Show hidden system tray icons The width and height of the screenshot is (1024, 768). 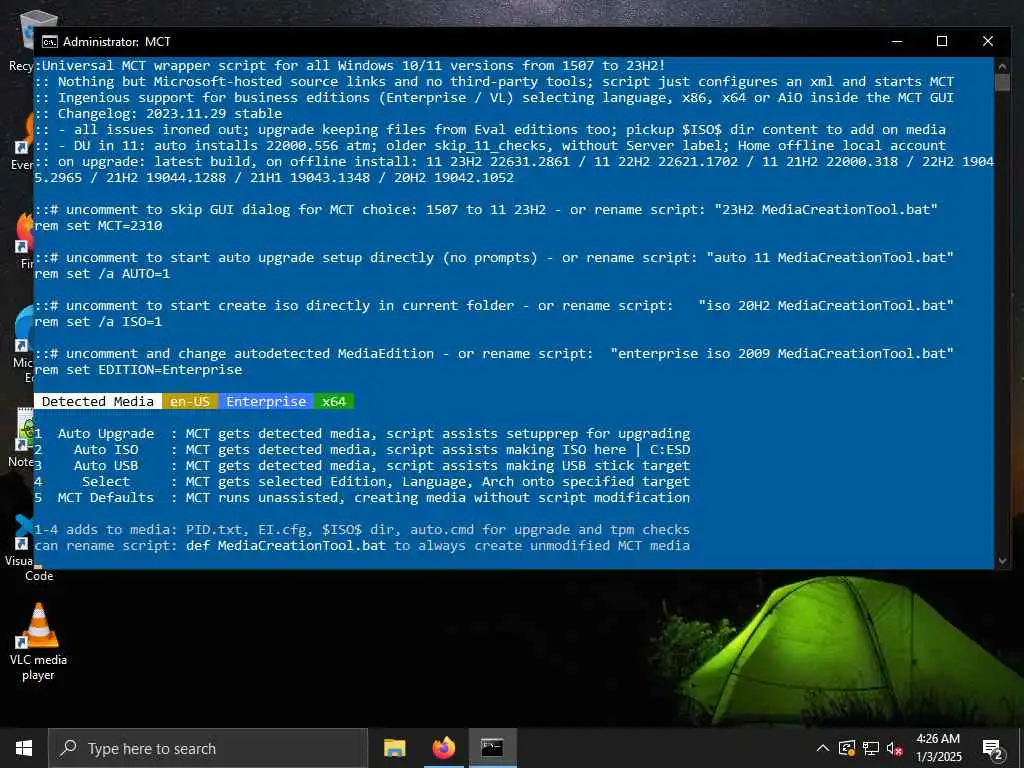click(x=823, y=748)
